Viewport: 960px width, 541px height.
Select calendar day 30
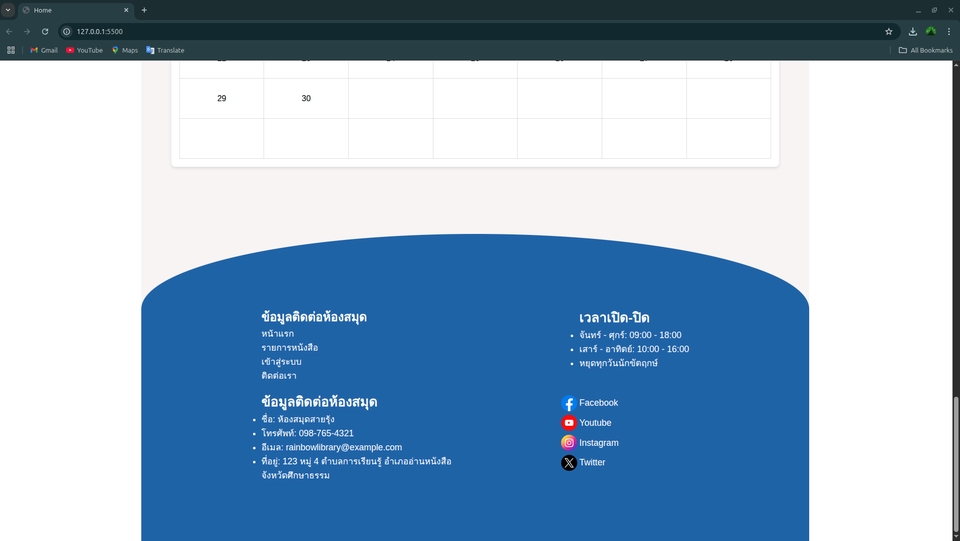[x=306, y=98]
